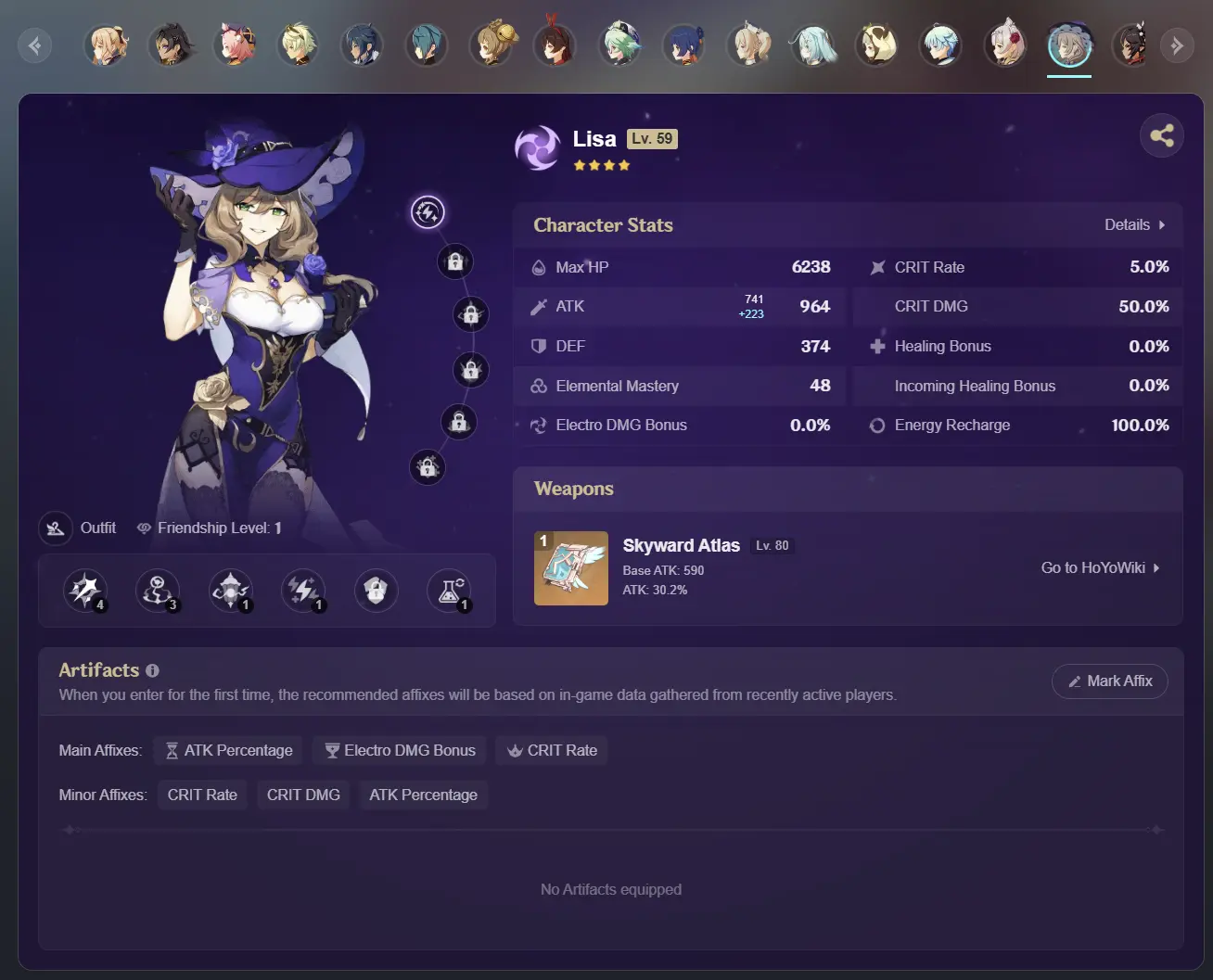Select the ATK Percentage main affix

click(x=229, y=750)
